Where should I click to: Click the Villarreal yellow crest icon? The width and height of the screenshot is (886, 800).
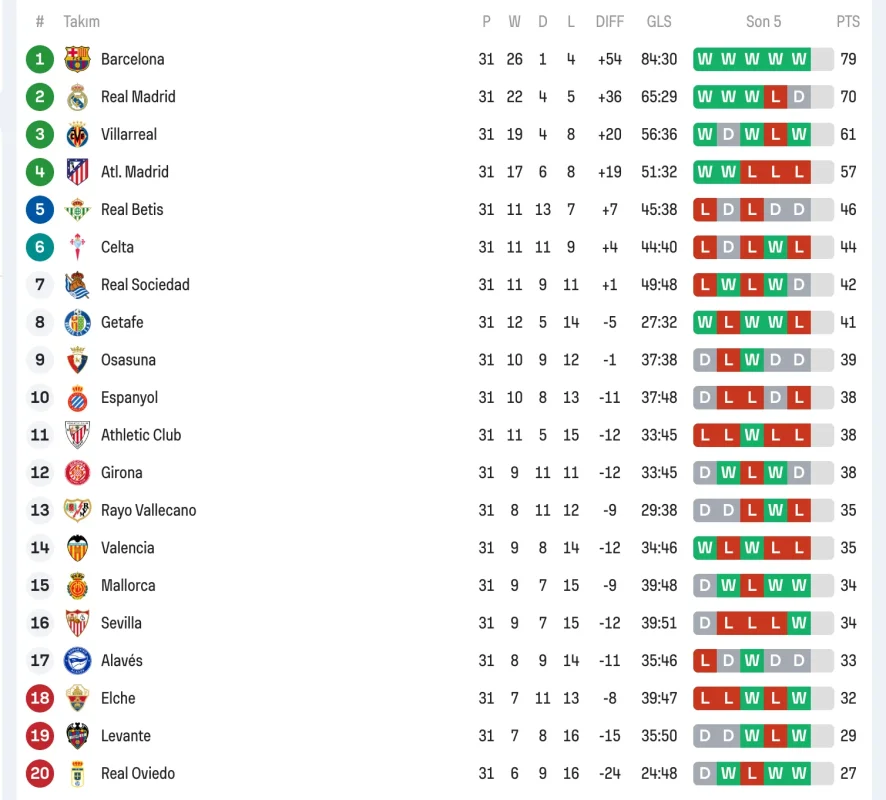coord(77,134)
